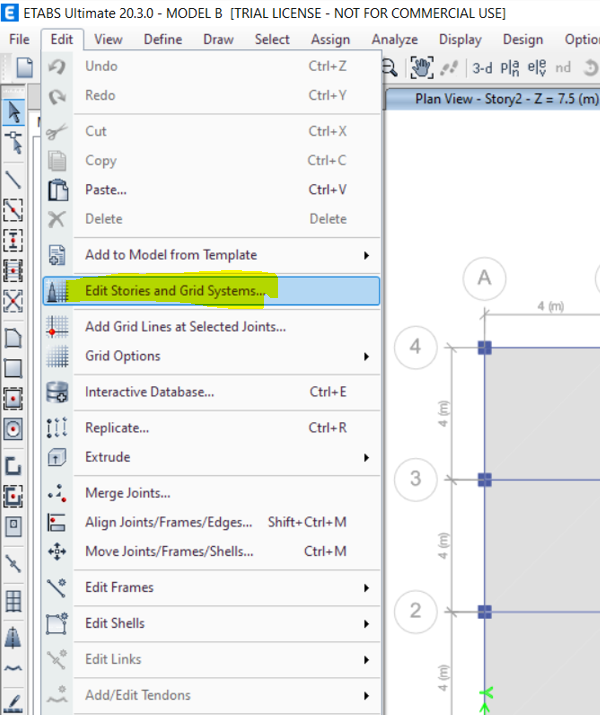Click ETABS application logo icon
600x715 pixels.
pos(10,13)
